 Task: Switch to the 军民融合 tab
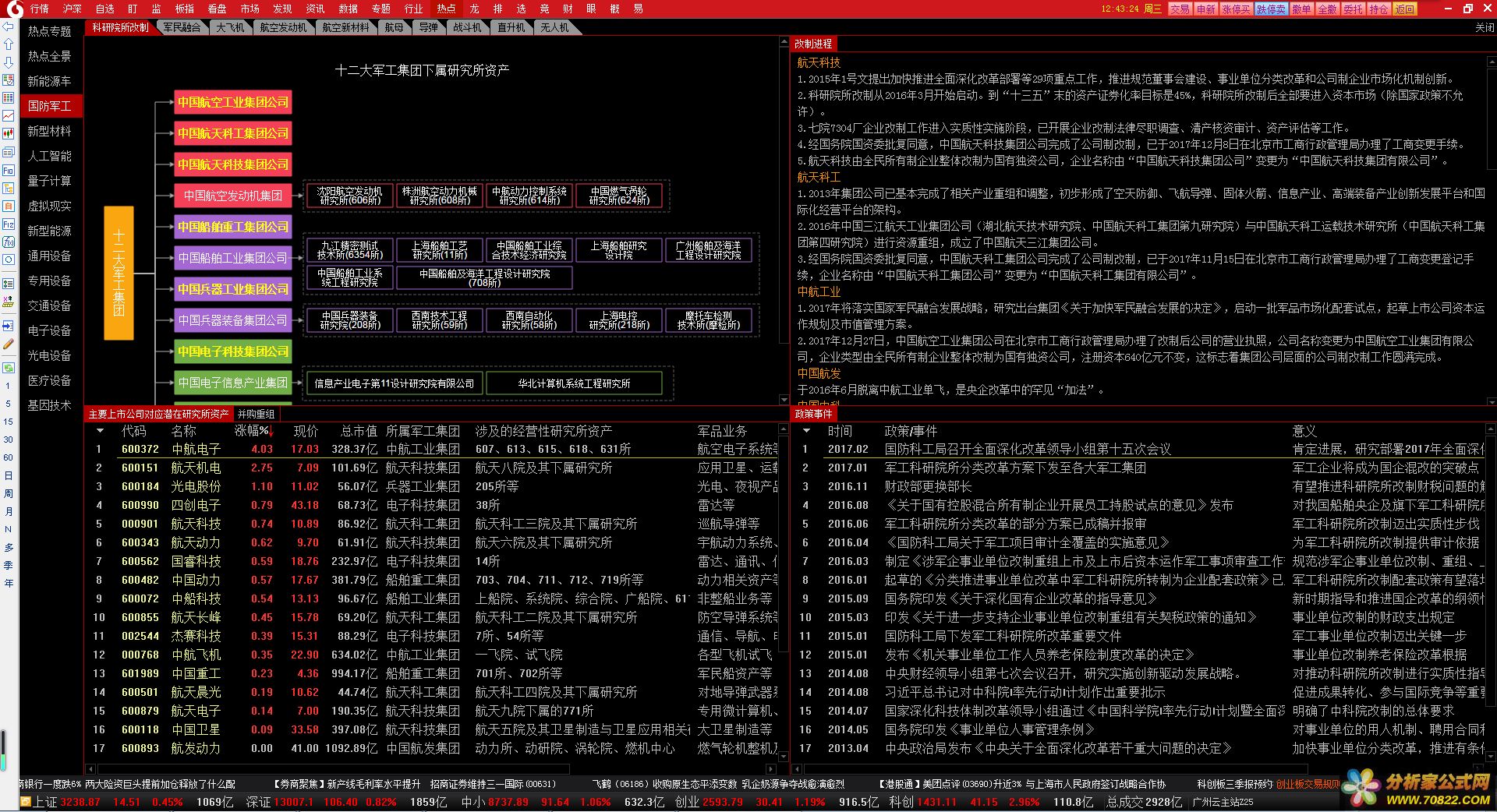182,27
